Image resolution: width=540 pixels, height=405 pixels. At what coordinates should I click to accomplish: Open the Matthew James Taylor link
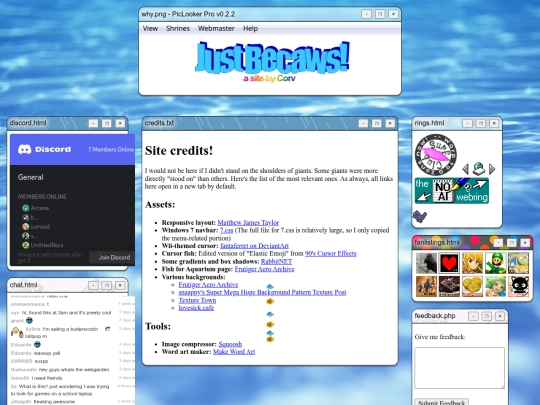coord(248,222)
